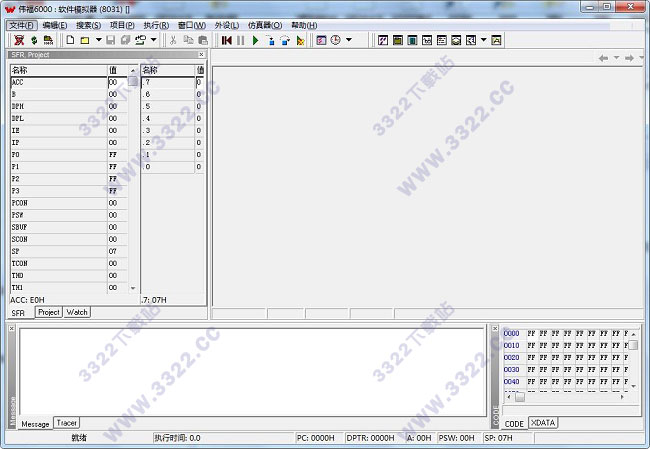
Task: Open the 文件(F) menu
Action: pyautogui.click(x=22, y=25)
